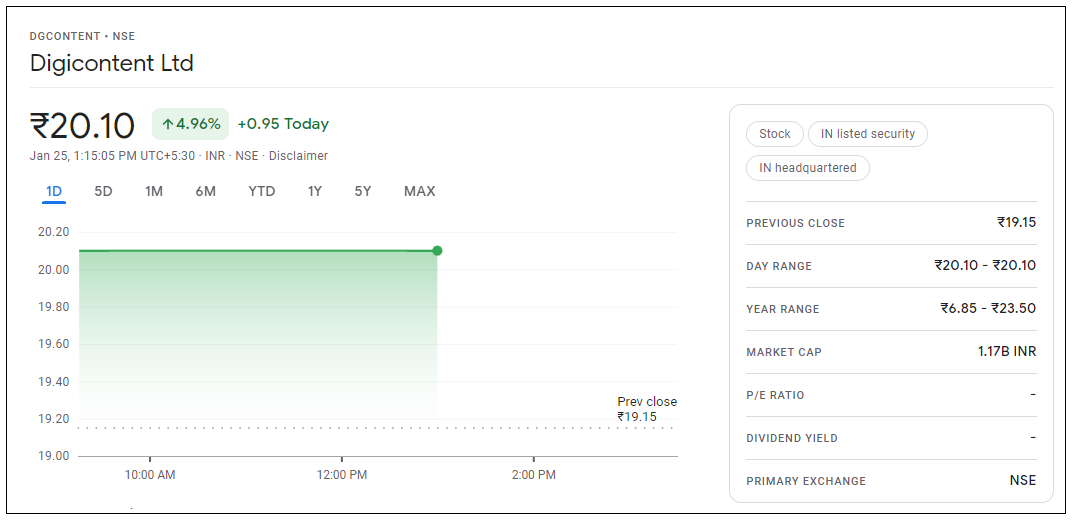Click the Disclaimer link

[298, 156]
